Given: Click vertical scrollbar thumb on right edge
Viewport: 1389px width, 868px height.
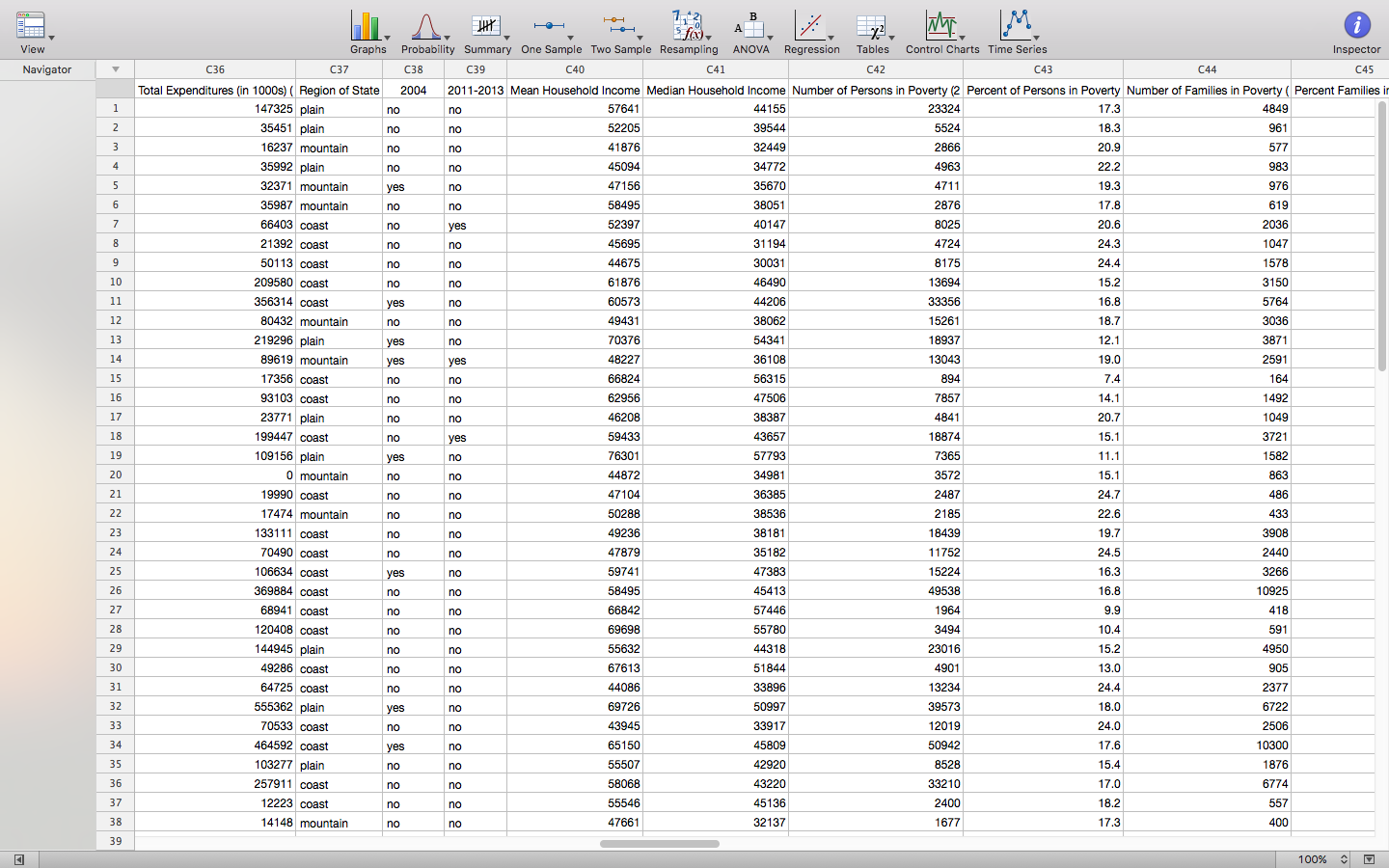Looking at the screenshot, I should (1381, 234).
